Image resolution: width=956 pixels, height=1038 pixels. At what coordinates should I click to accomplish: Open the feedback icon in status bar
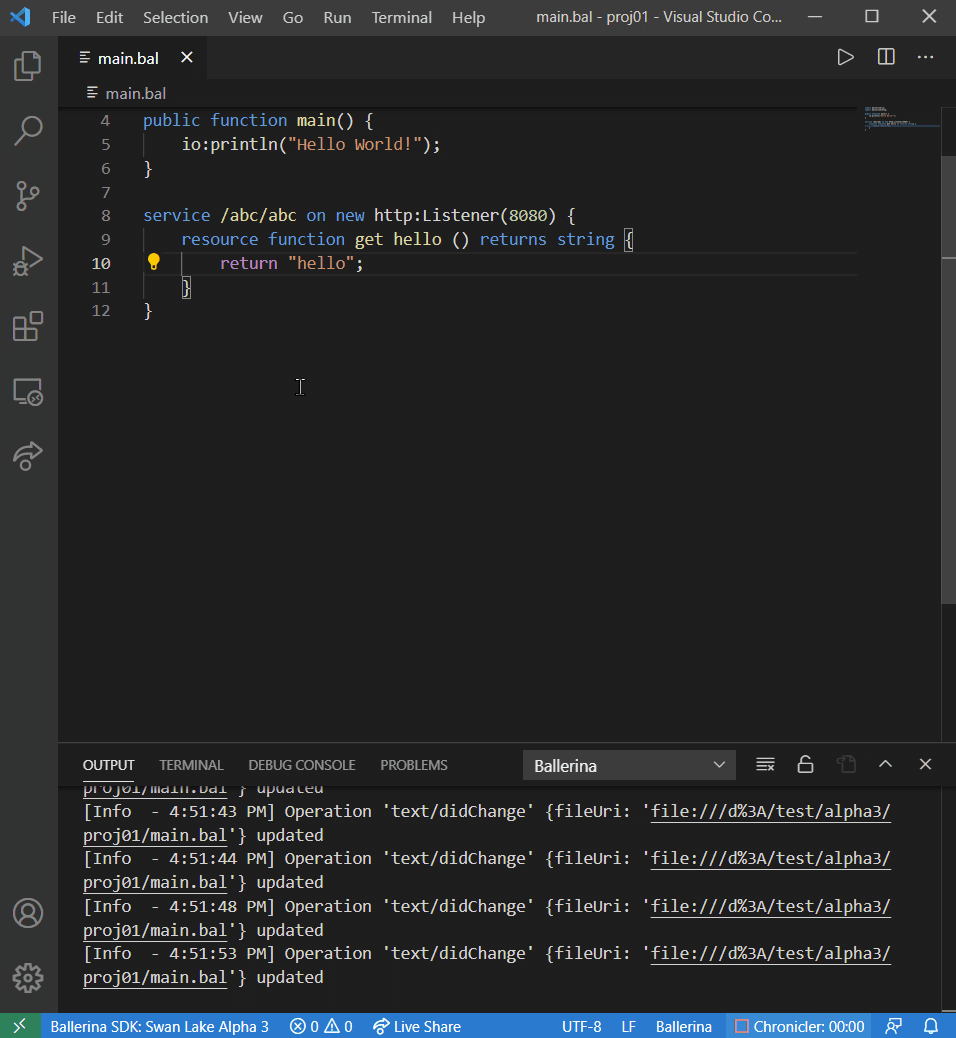click(x=894, y=1026)
